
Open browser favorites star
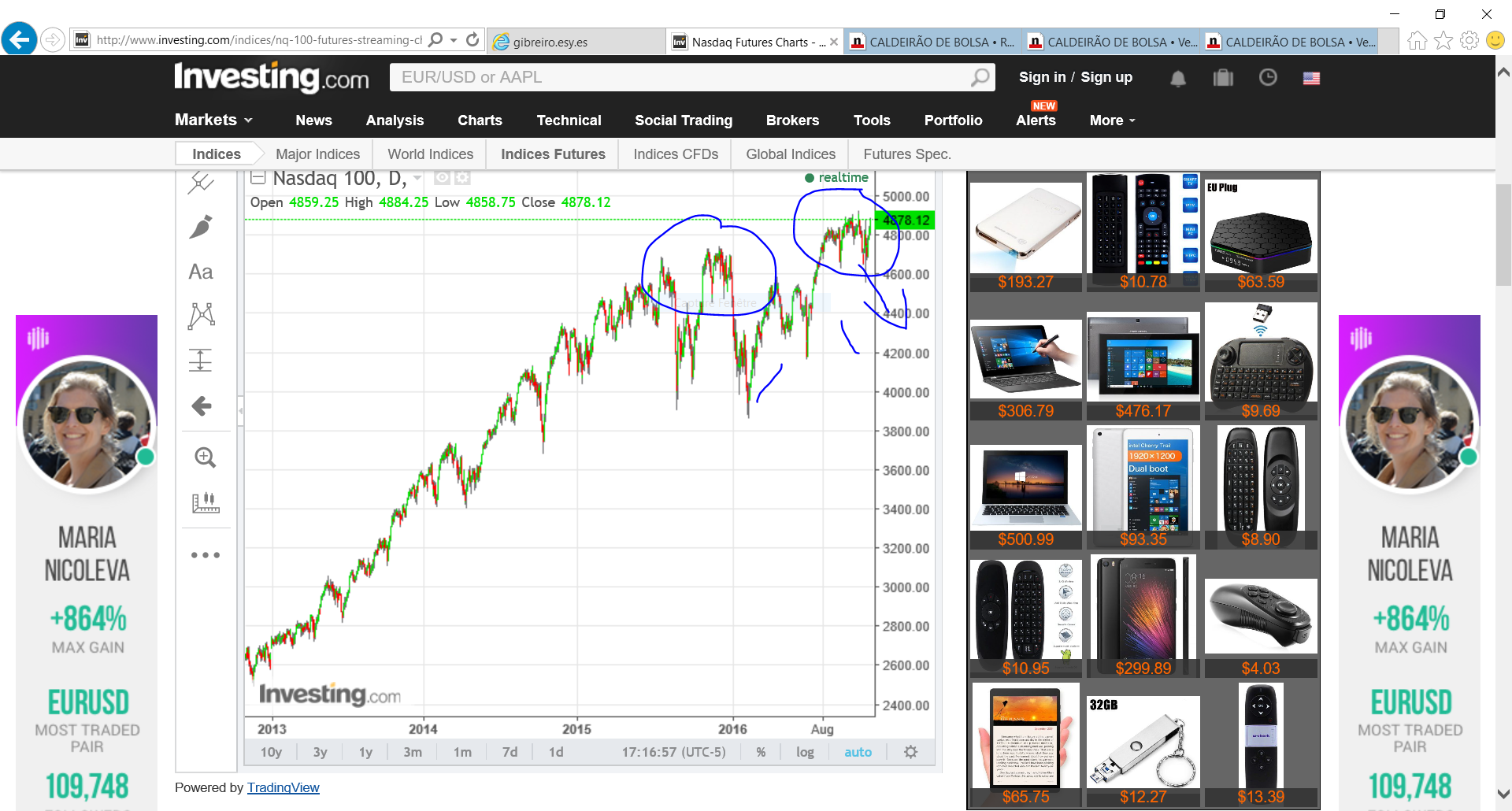[x=1443, y=40]
